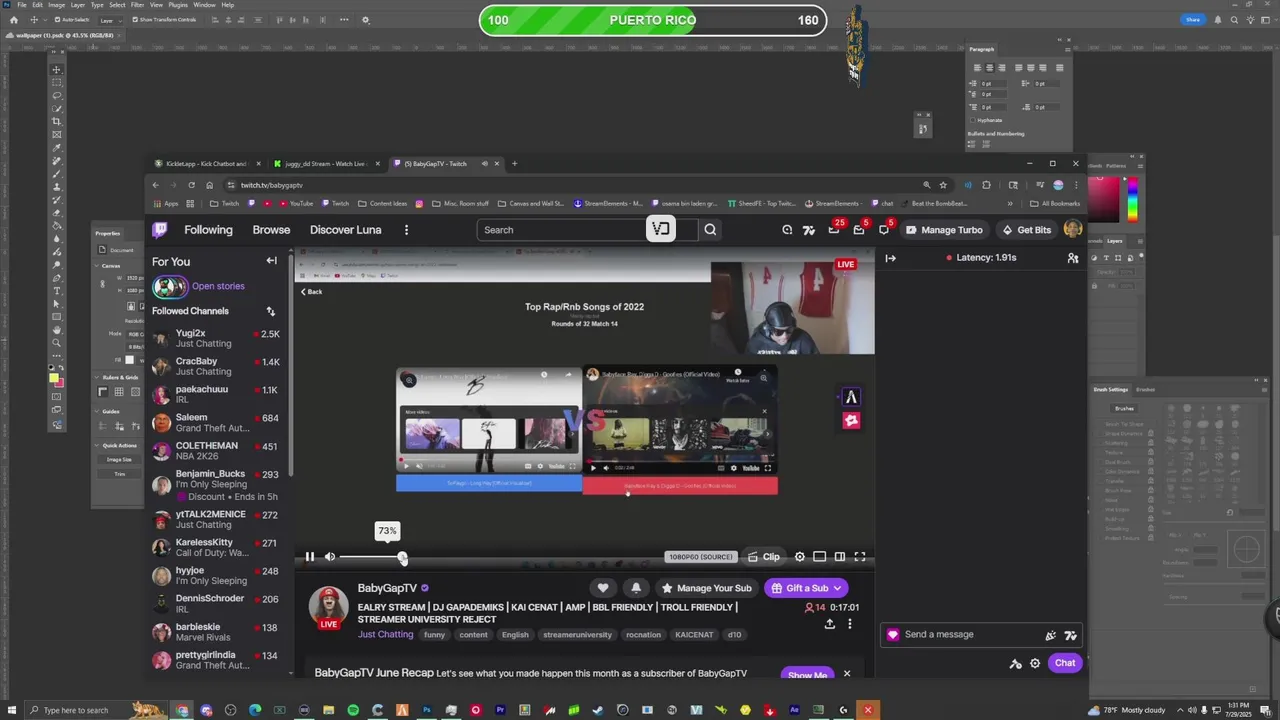Open player settings gear icon
This screenshot has height=720, width=1280.
[799, 557]
